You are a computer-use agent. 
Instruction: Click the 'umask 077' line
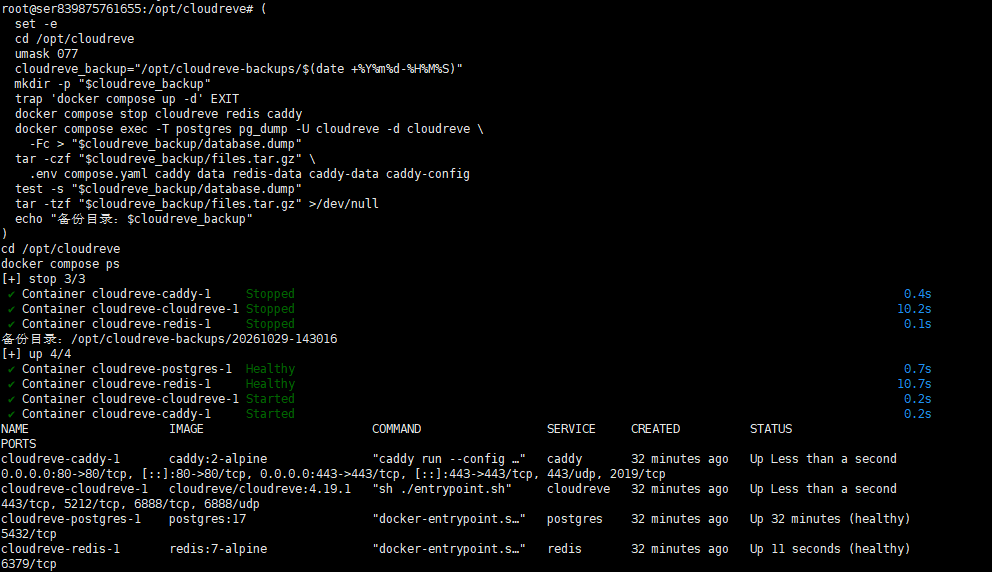47,54
